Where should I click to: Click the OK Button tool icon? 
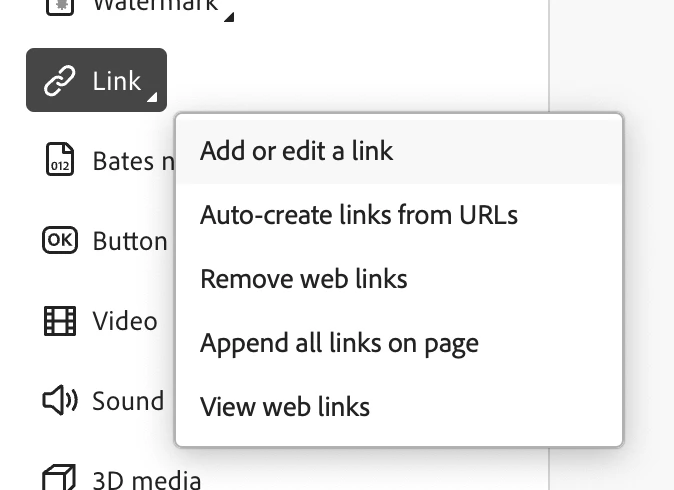(60, 240)
